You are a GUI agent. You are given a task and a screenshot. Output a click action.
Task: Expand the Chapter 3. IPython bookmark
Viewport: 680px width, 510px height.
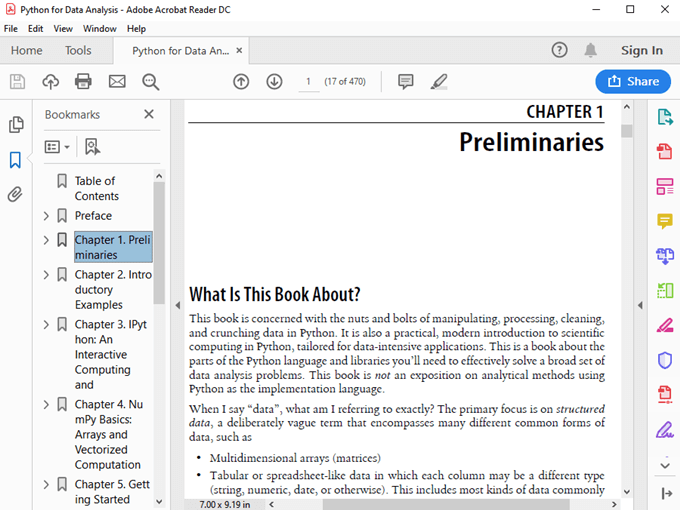coord(46,324)
